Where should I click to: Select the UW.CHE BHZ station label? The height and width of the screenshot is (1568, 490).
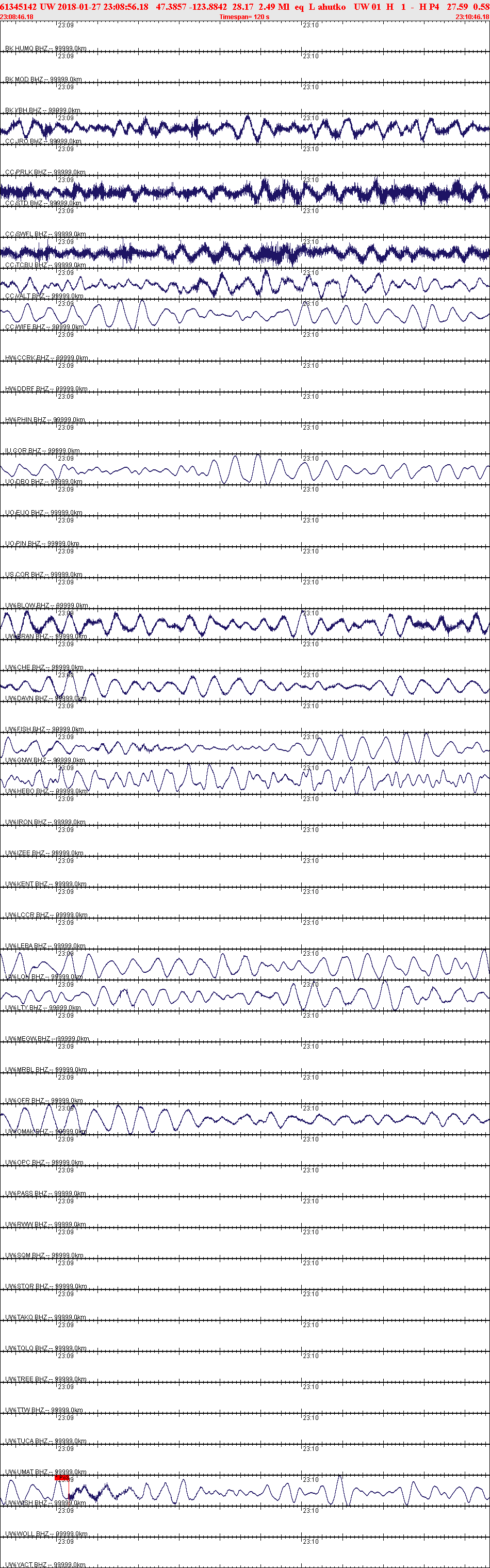pos(44,668)
